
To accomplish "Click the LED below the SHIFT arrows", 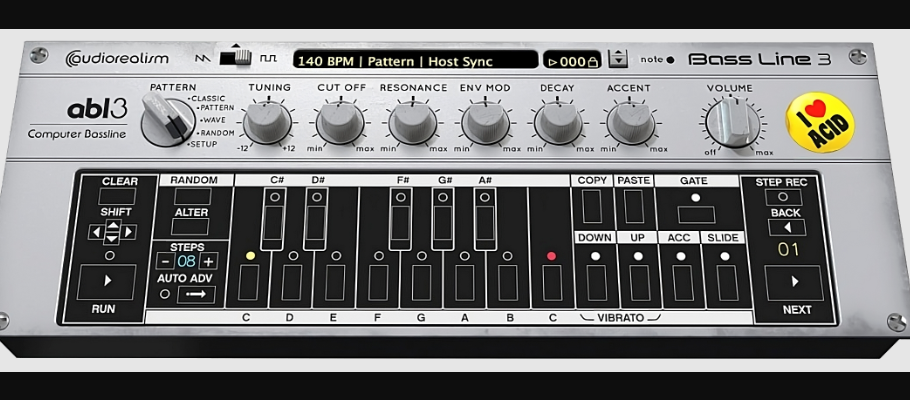I will pyautogui.click(x=110, y=255).
